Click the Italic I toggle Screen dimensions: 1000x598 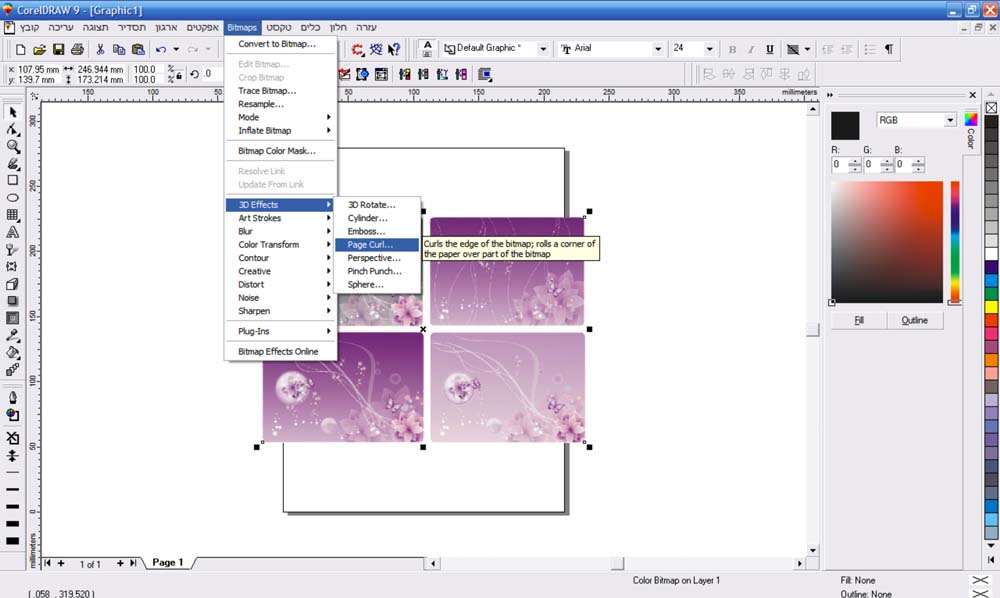click(751, 49)
